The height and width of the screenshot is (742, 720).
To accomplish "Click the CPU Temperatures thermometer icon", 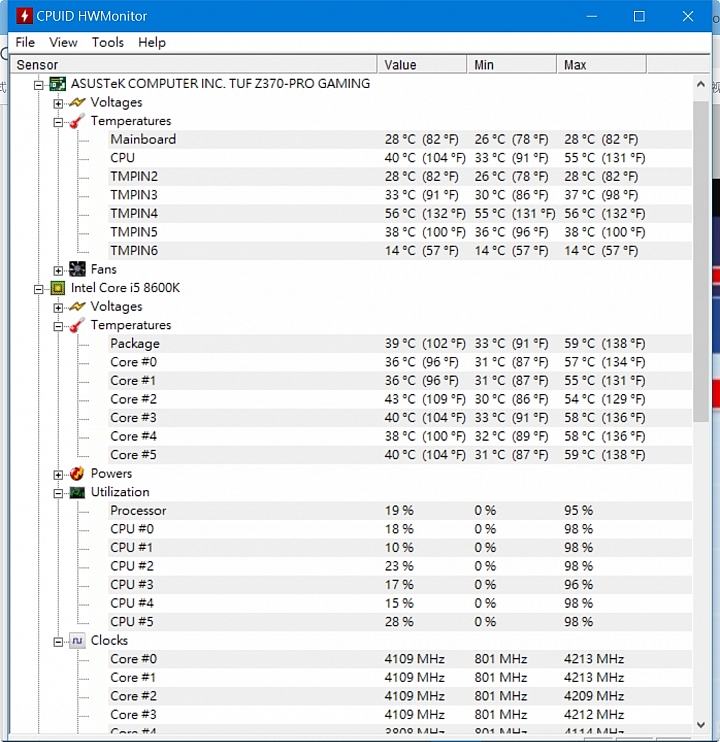I will point(77,325).
